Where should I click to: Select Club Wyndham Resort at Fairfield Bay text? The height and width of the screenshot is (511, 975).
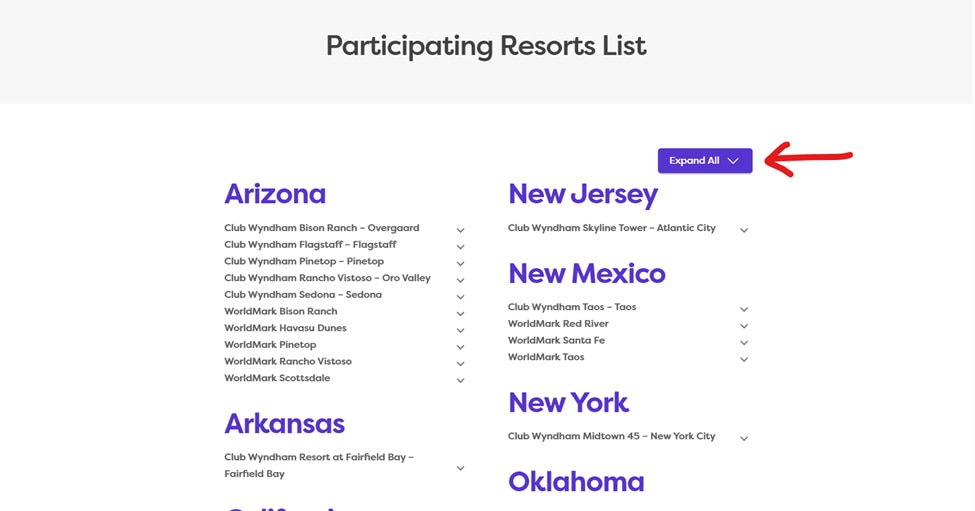pyautogui.click(x=319, y=465)
